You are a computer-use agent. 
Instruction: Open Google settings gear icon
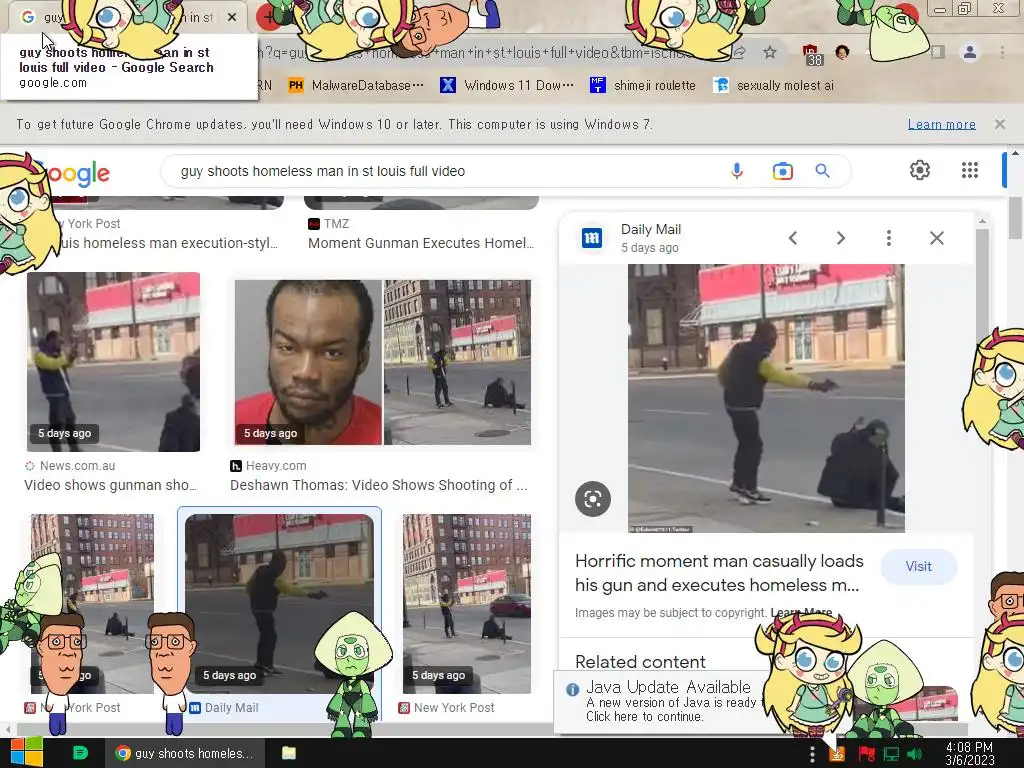click(920, 170)
